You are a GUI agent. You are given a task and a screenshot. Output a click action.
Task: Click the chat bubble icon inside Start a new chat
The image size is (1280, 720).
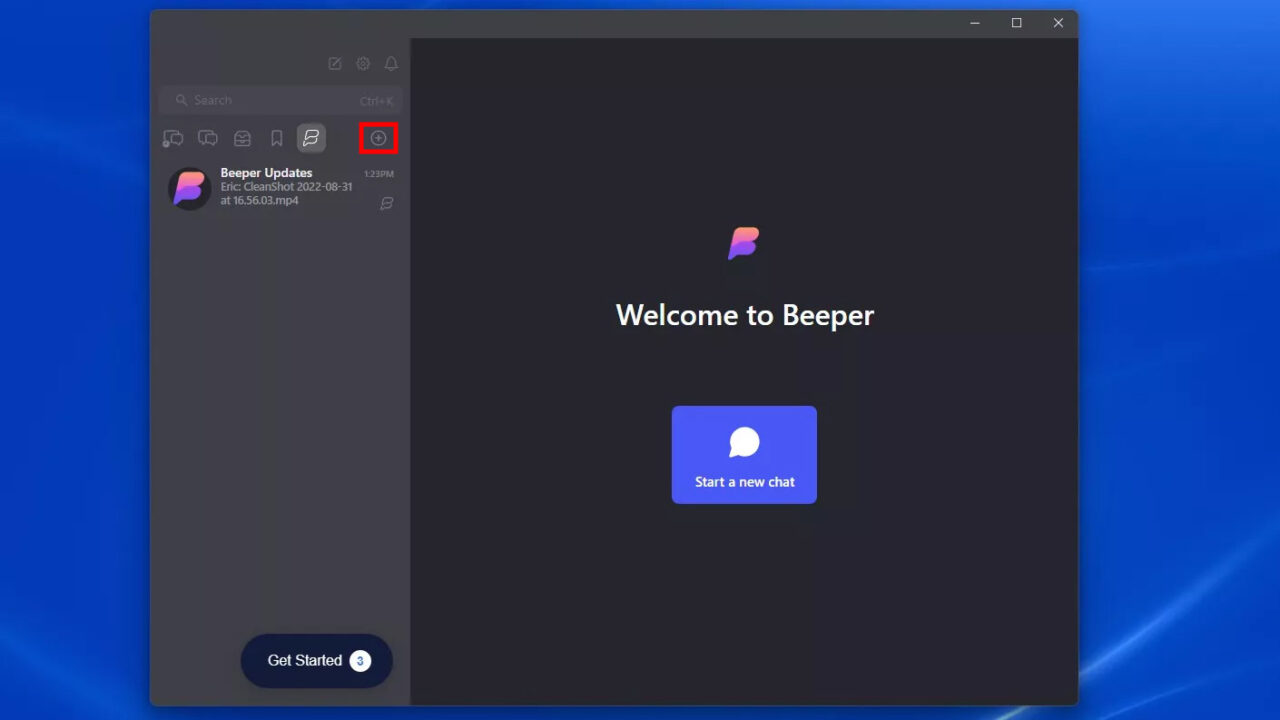pyautogui.click(x=744, y=441)
